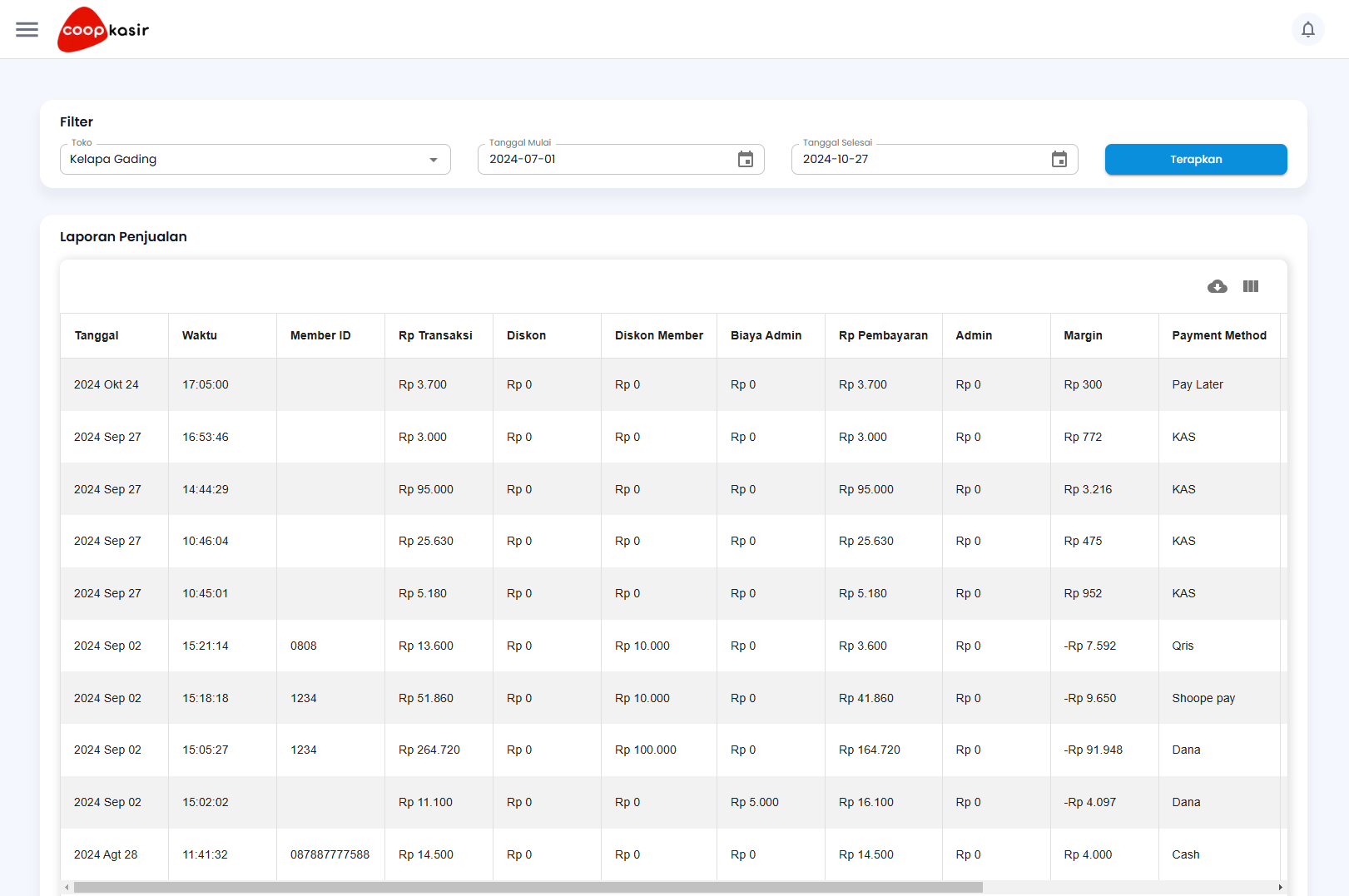Screen dimensions: 1349x896
Task: Download the sales report via cloud icon
Action: [x=1217, y=286]
